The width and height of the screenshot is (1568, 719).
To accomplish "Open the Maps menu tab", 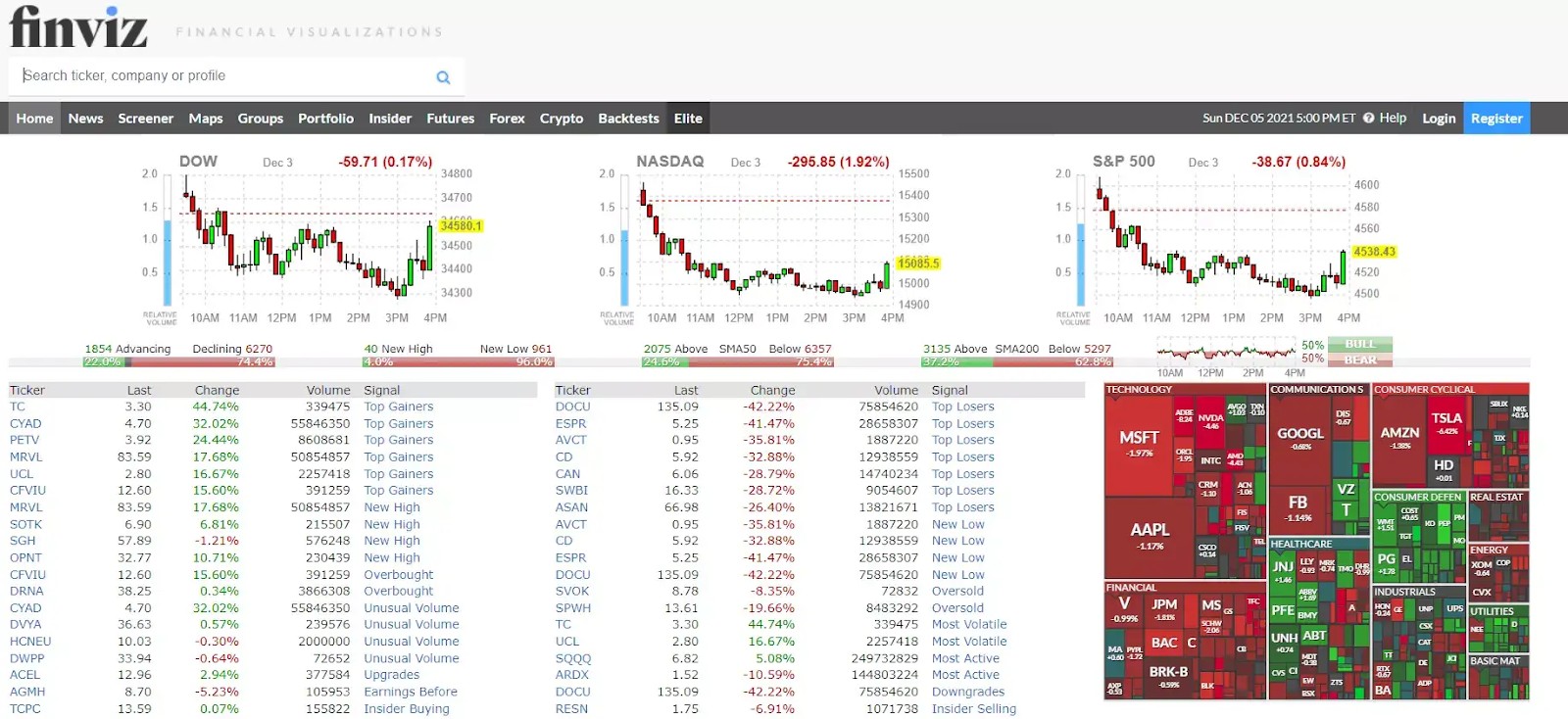I will tap(206, 119).
